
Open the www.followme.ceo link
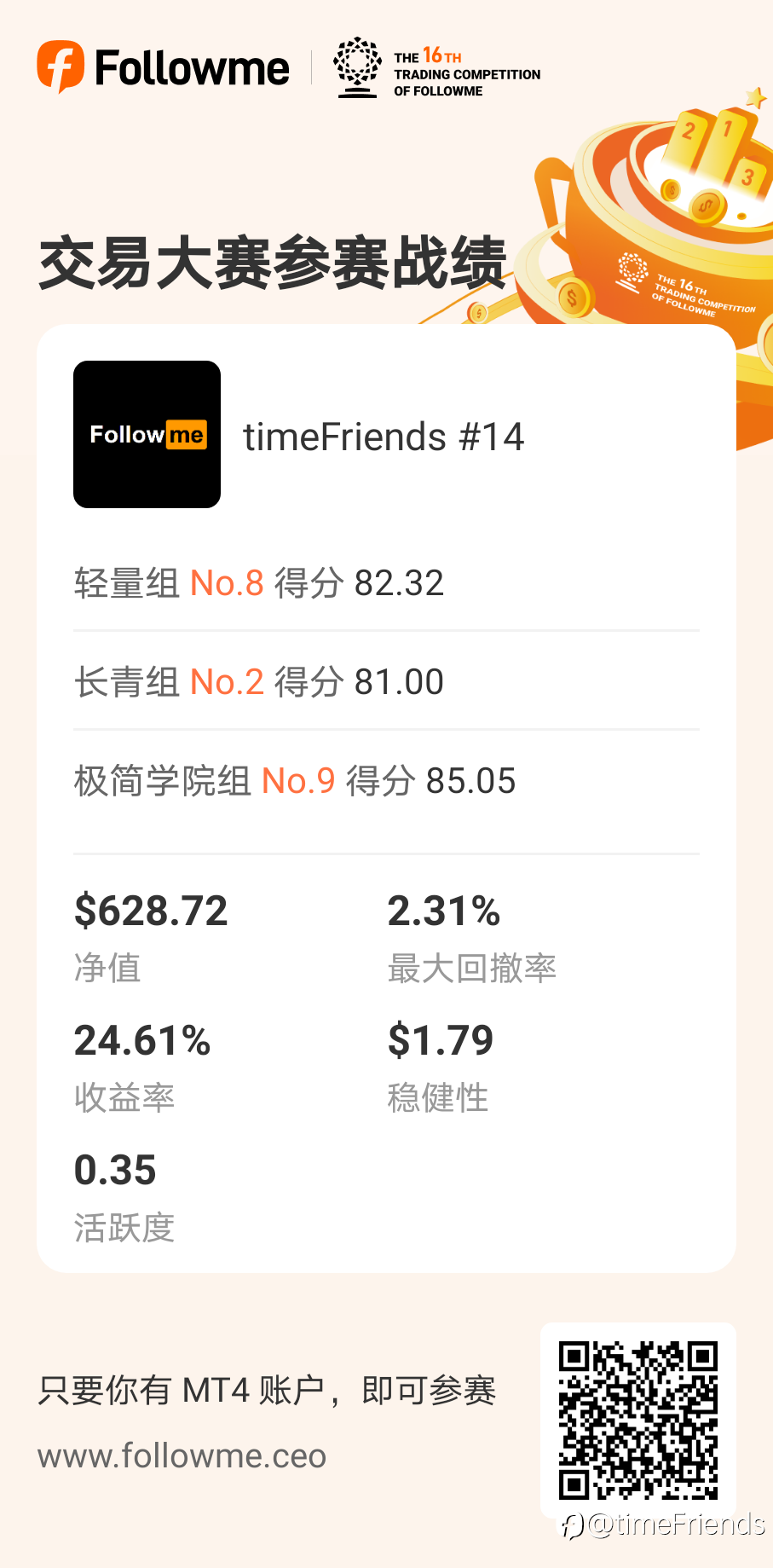tap(182, 1455)
